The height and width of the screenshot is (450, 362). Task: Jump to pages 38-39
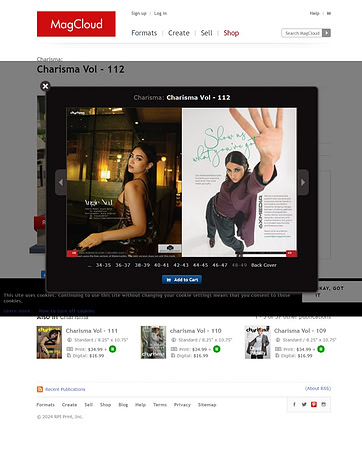coord(142,265)
